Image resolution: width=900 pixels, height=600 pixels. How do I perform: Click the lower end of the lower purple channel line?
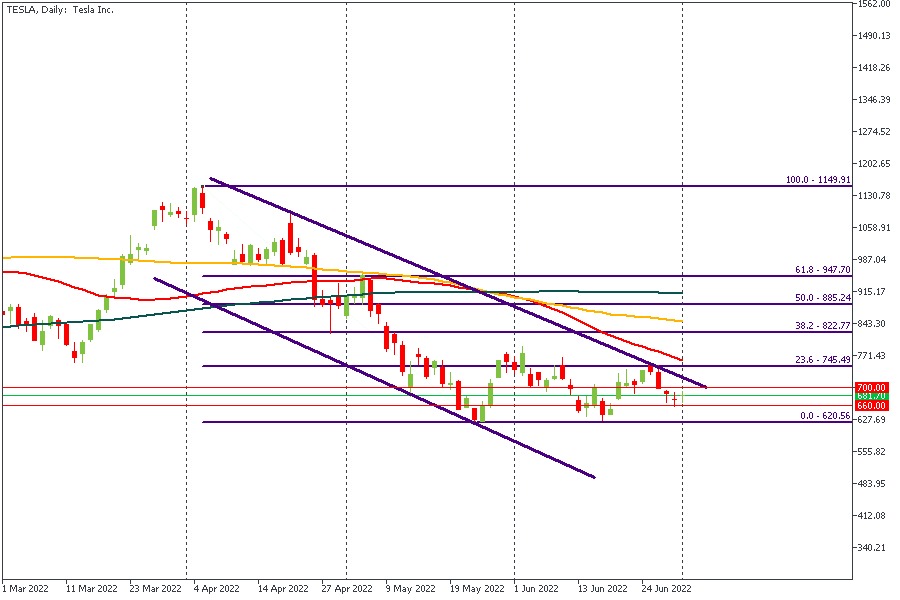coord(594,477)
